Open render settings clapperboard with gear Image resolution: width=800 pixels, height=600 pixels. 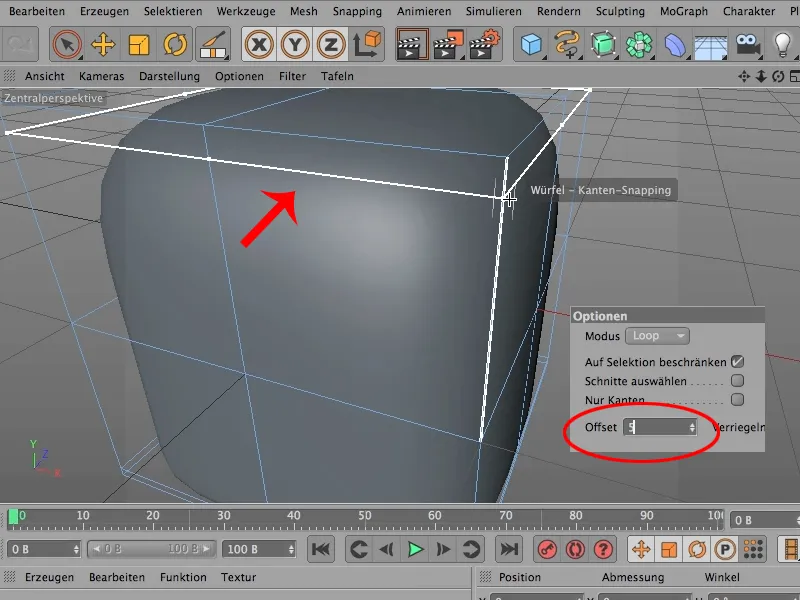coord(484,44)
